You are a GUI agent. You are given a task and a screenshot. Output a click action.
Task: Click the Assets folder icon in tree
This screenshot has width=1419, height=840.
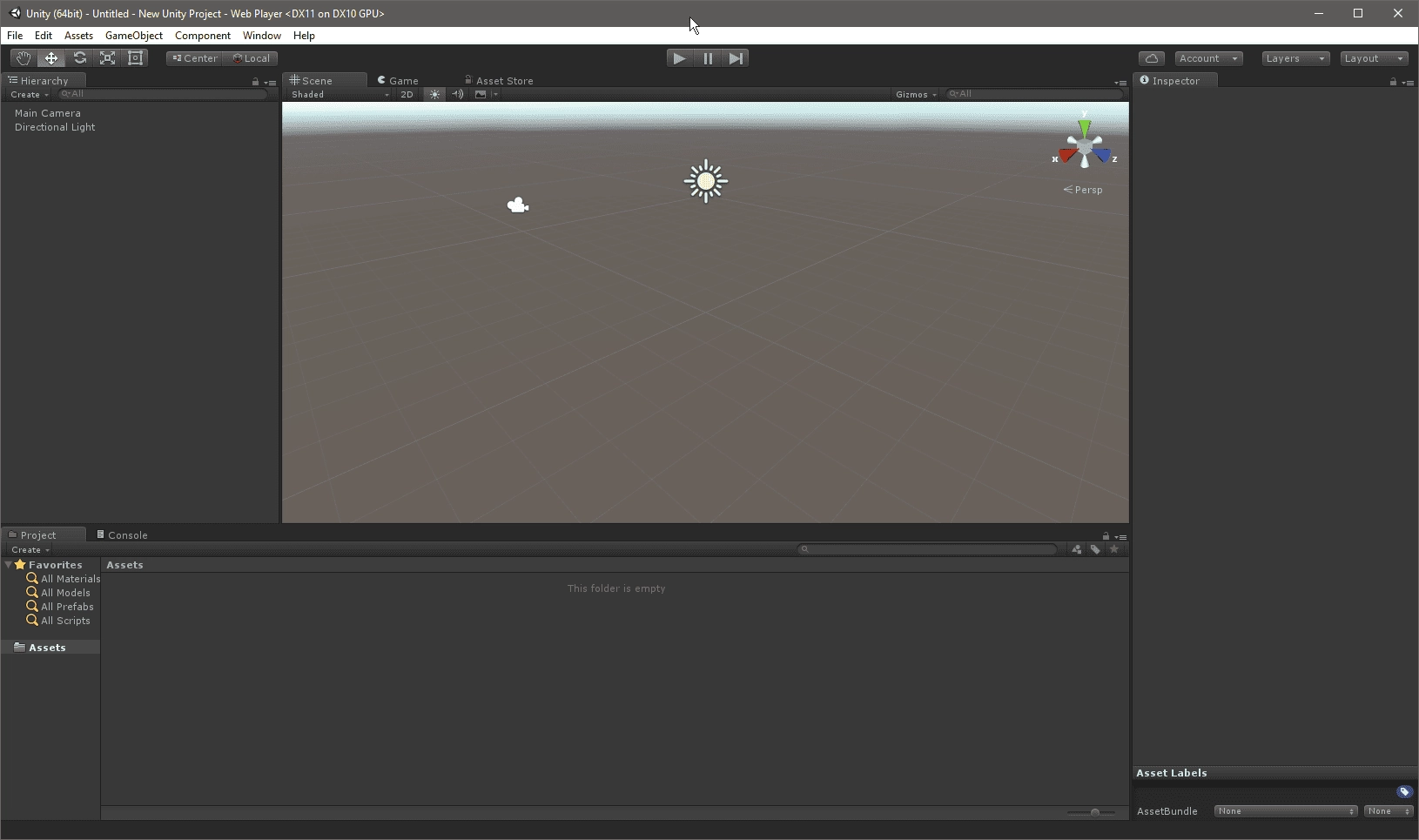point(19,647)
